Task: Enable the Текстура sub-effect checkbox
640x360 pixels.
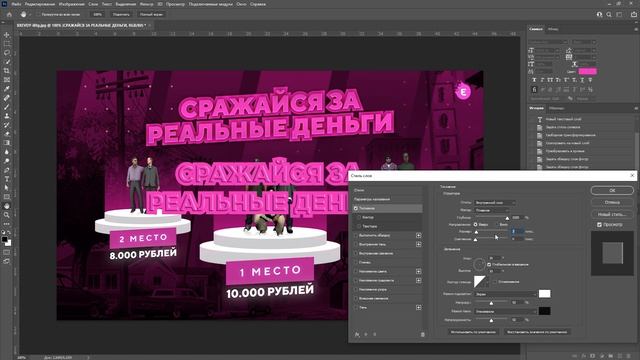Action: point(359,226)
